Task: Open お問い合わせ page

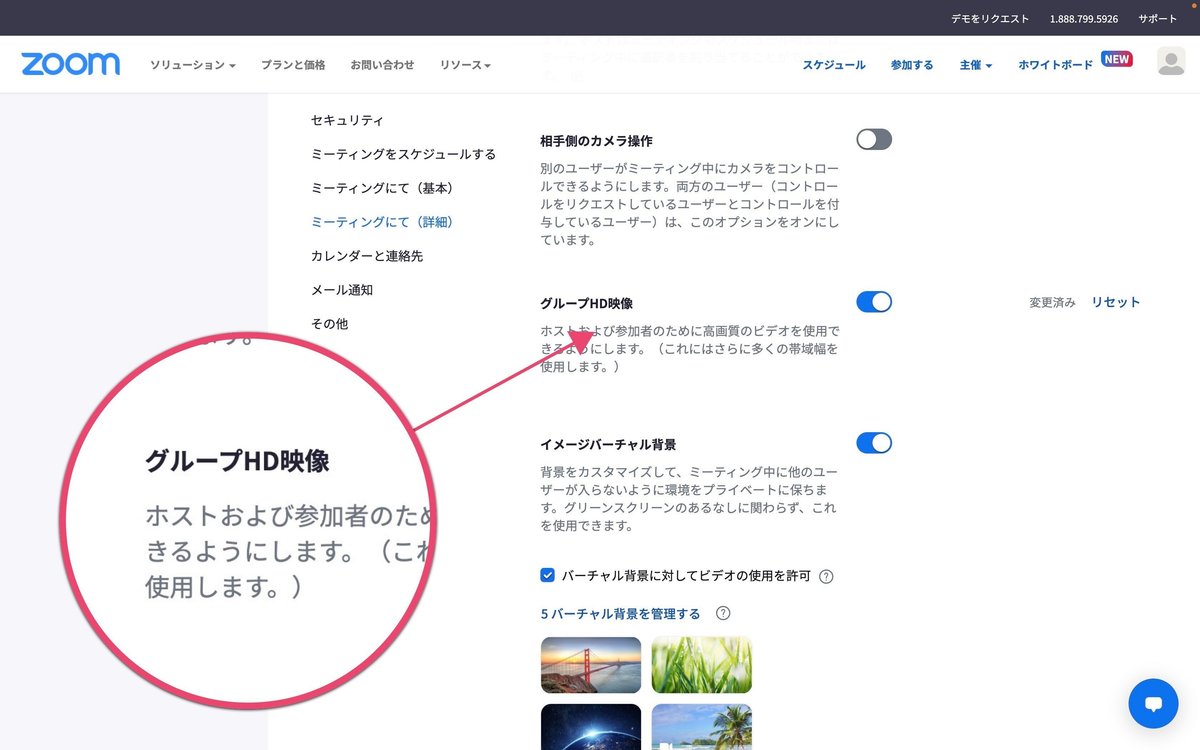Action: point(382,65)
